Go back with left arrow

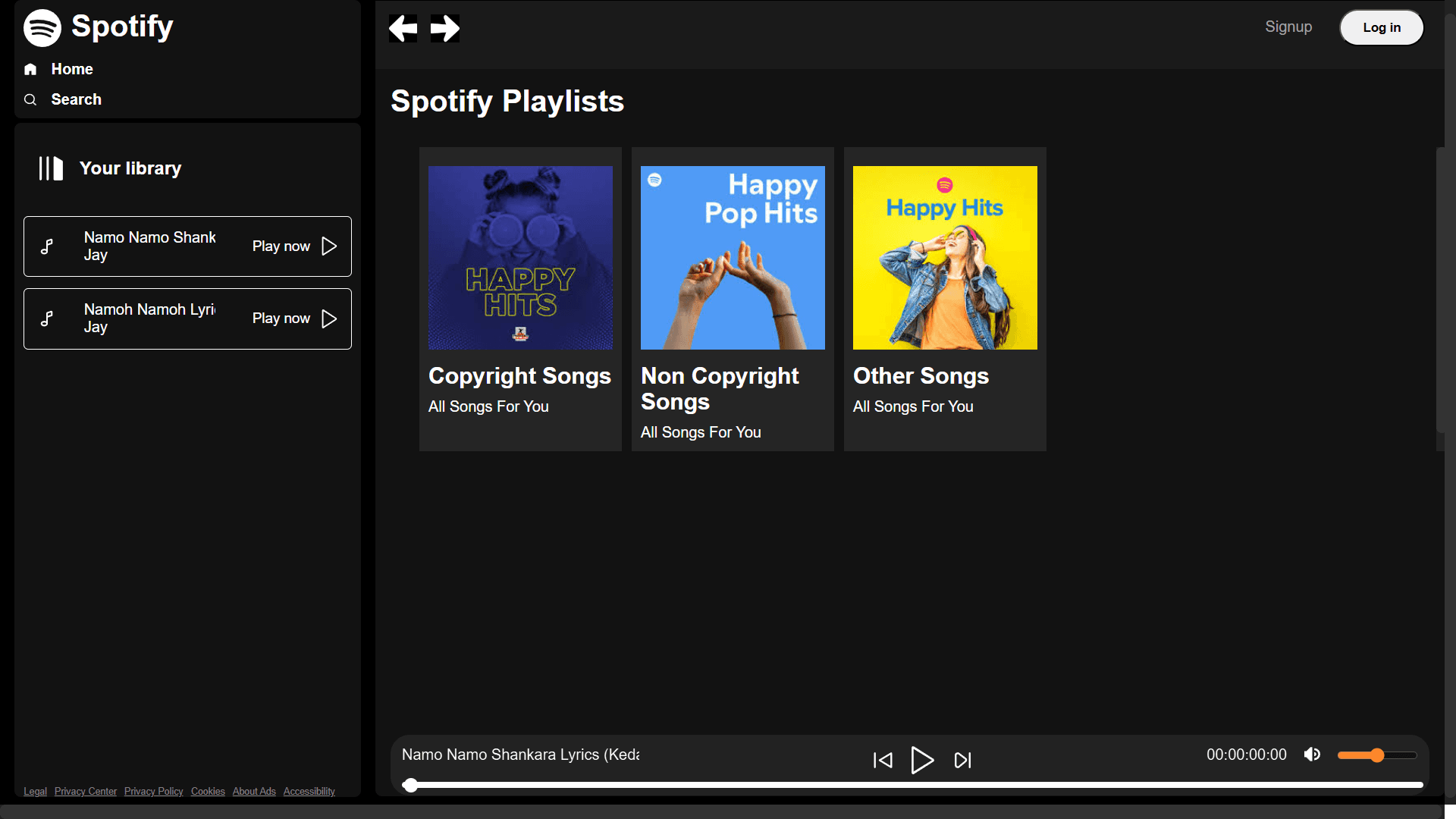(403, 28)
